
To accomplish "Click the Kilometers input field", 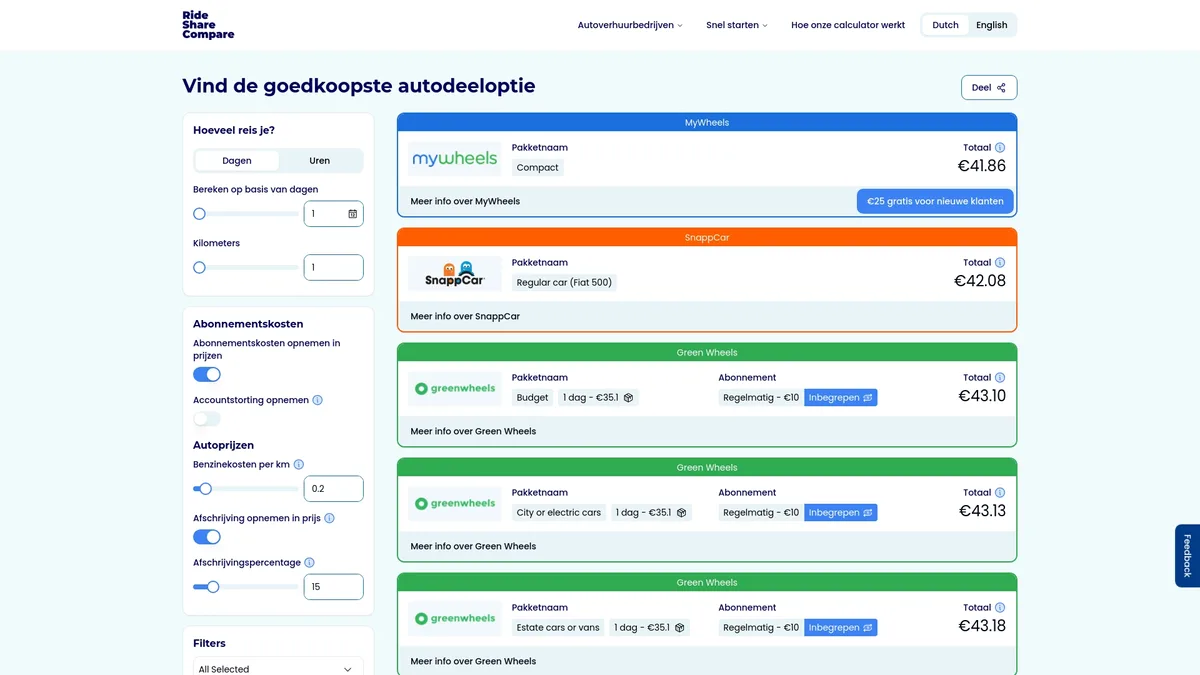I will click(333, 267).
